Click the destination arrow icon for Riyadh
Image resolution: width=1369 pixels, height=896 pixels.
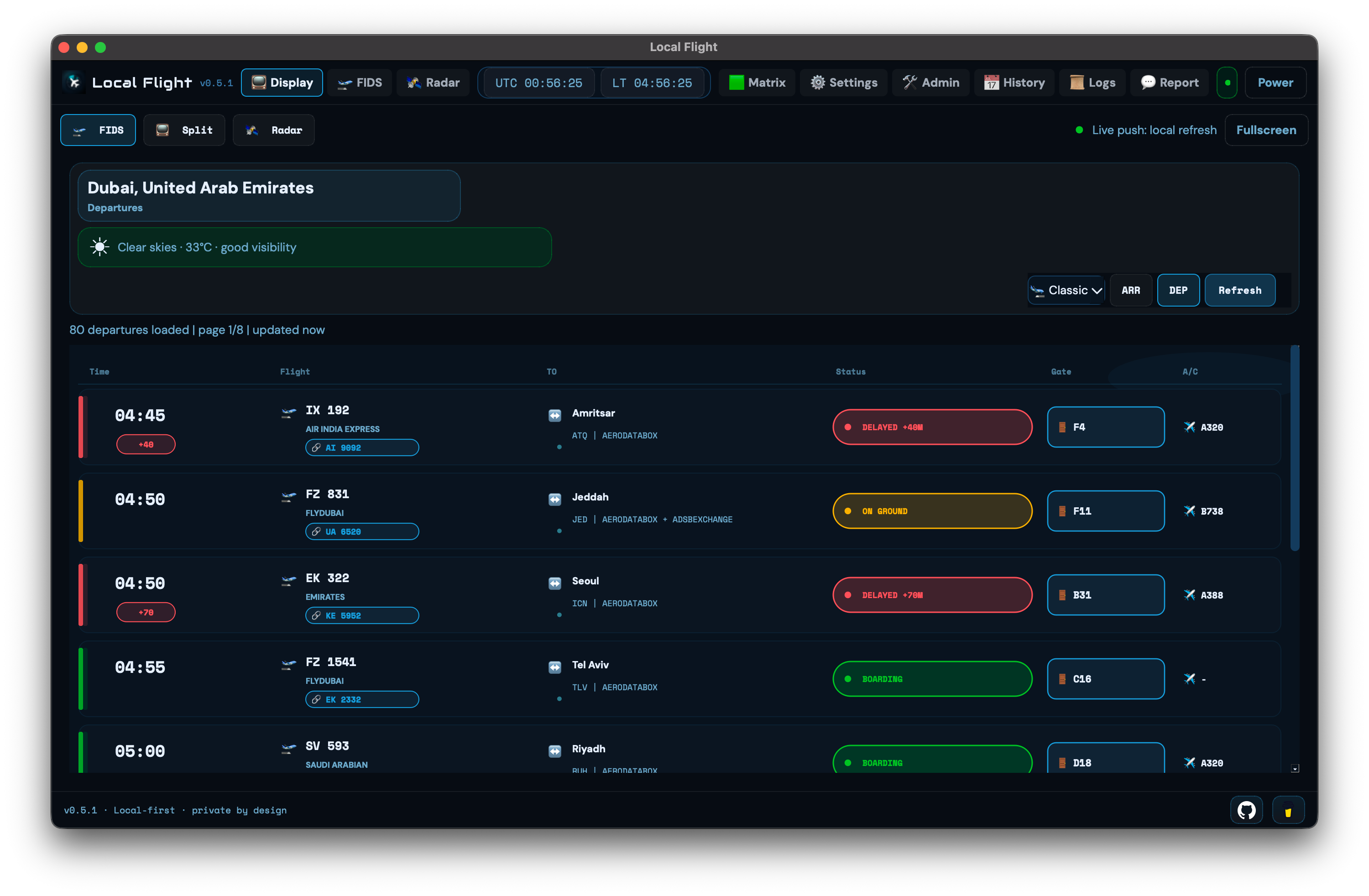click(x=554, y=751)
